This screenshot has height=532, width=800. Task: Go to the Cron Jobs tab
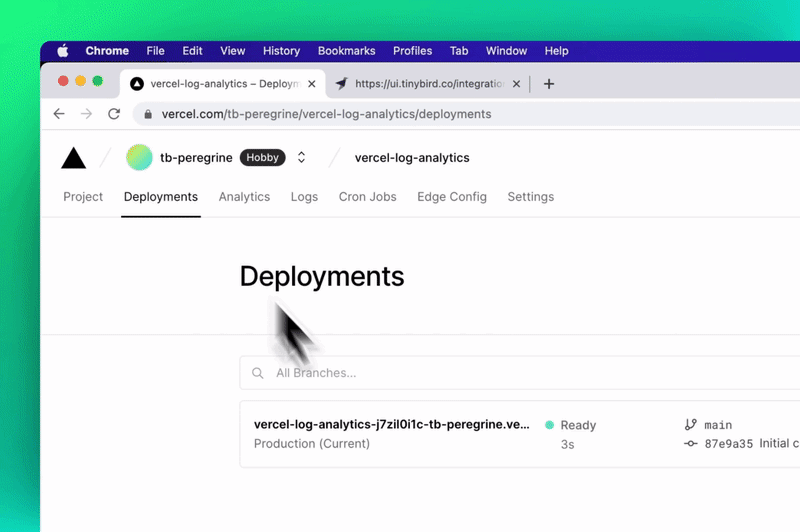pos(367,197)
